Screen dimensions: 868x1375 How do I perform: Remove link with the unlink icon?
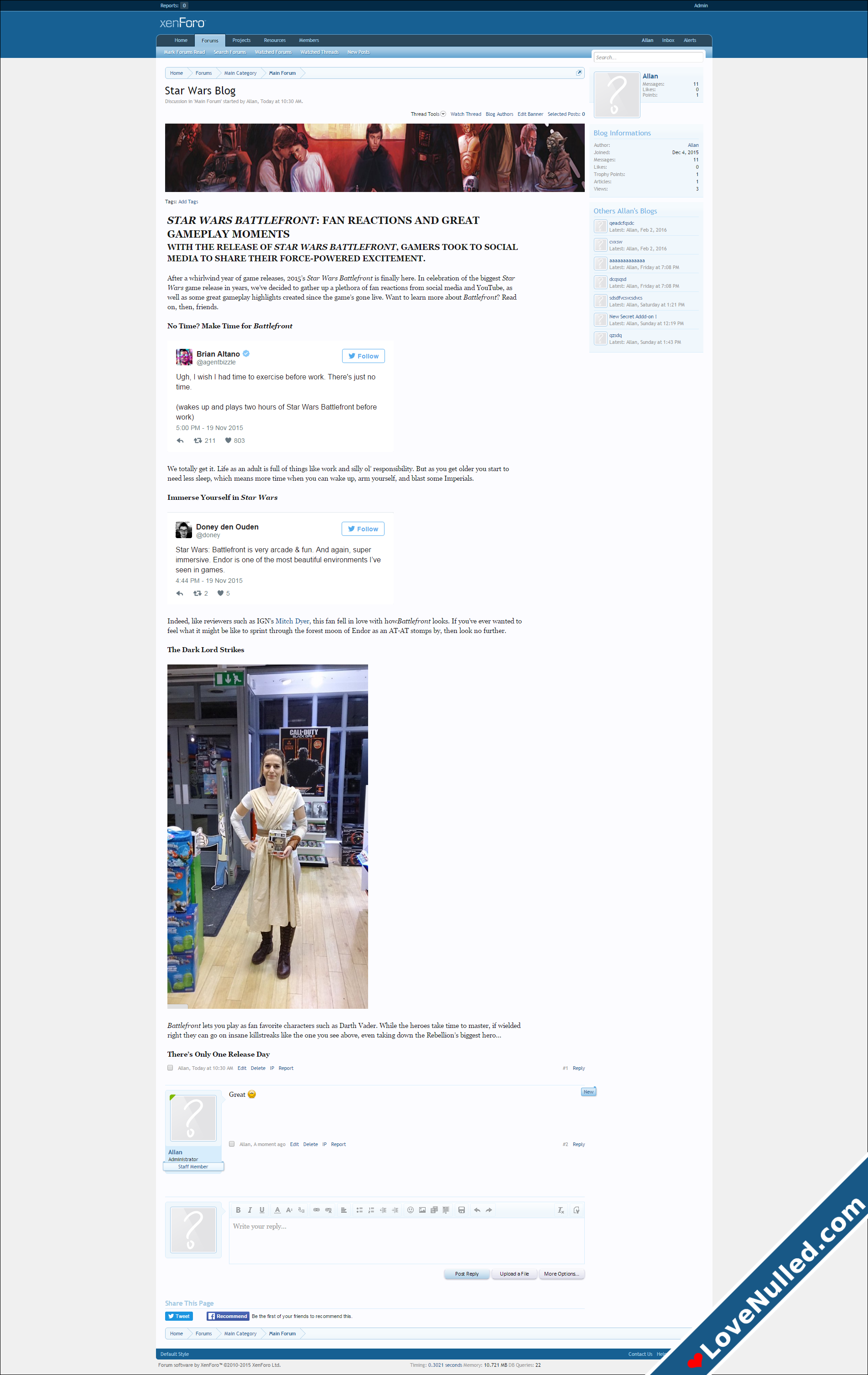tap(328, 1210)
